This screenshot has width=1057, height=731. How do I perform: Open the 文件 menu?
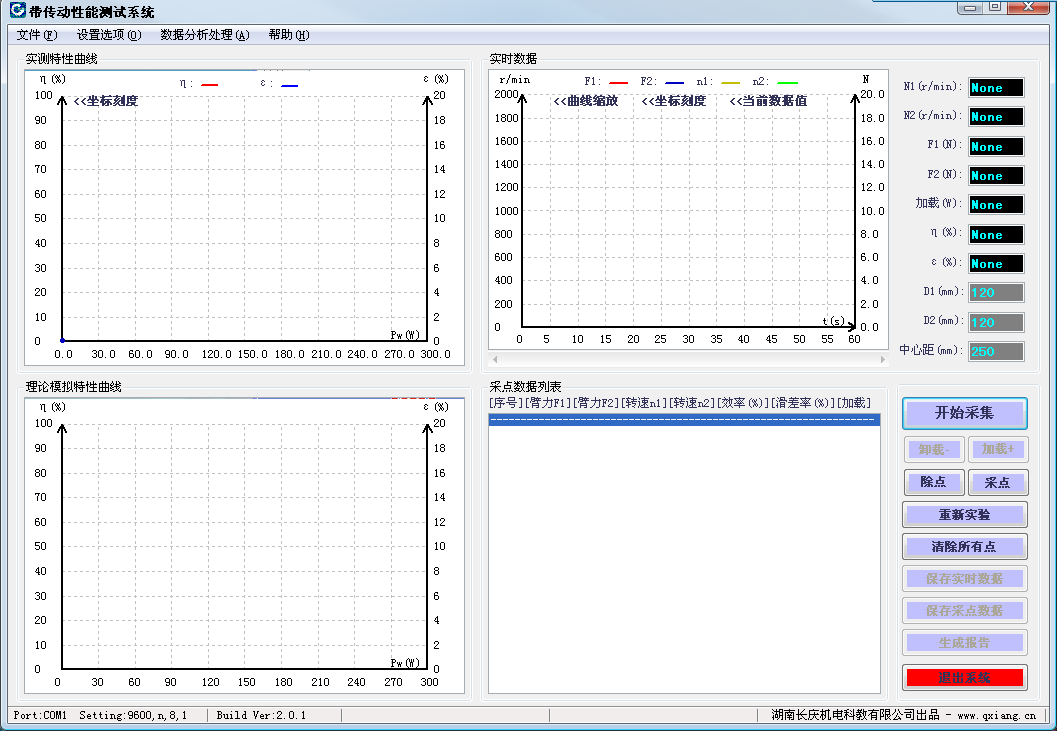pos(37,35)
